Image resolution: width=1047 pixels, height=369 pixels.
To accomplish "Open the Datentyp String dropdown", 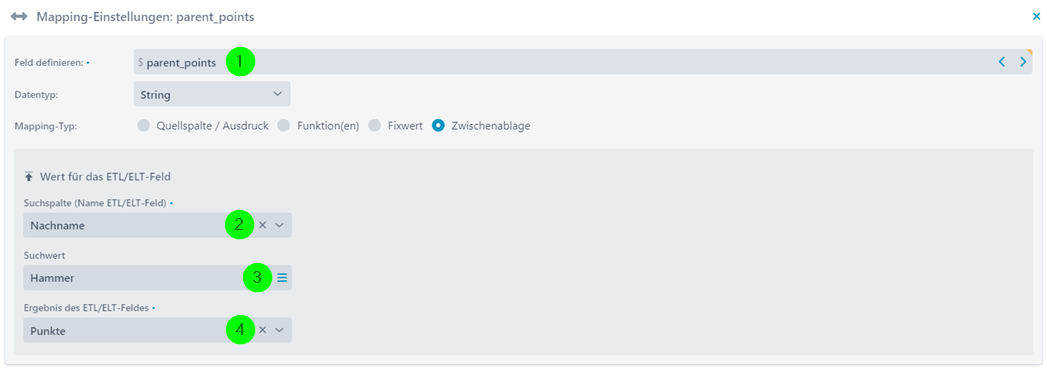I will pos(212,94).
